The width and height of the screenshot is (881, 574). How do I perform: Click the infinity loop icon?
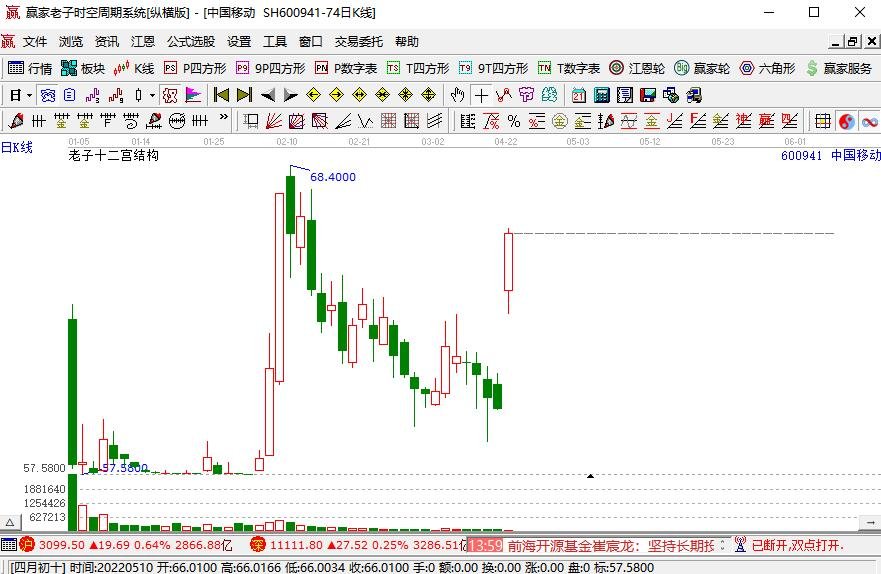click(x=870, y=121)
